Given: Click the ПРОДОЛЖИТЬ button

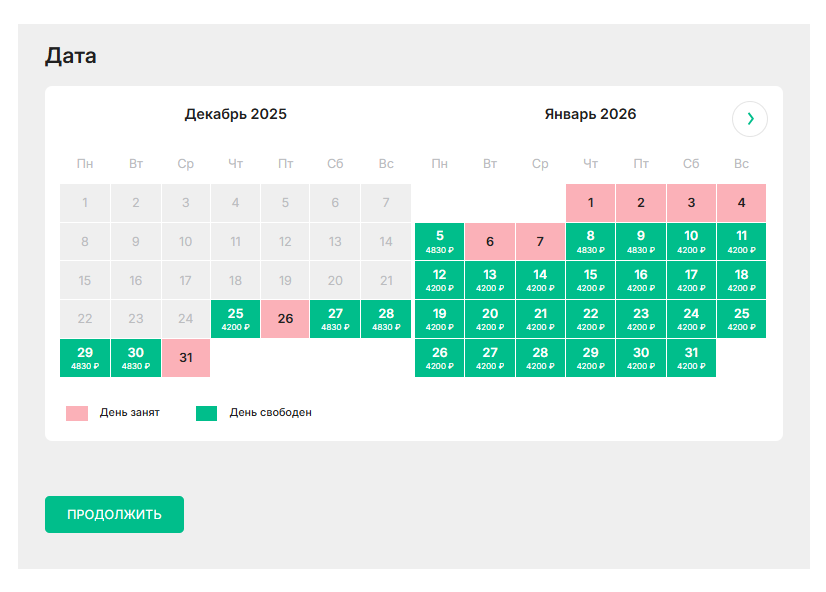Looking at the screenshot, I should pyautogui.click(x=114, y=514).
